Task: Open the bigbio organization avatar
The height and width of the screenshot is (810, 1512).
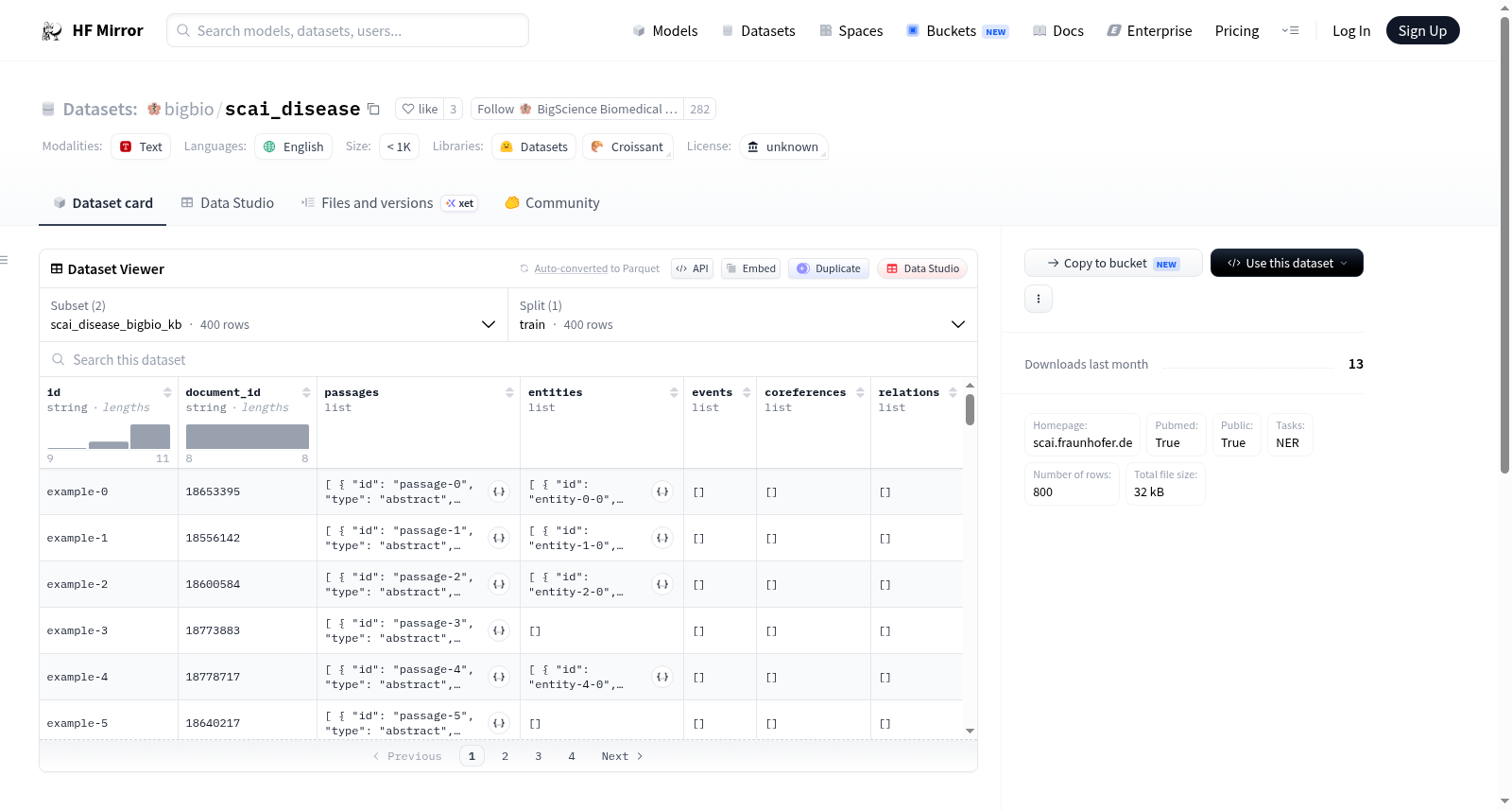Action: [154, 109]
